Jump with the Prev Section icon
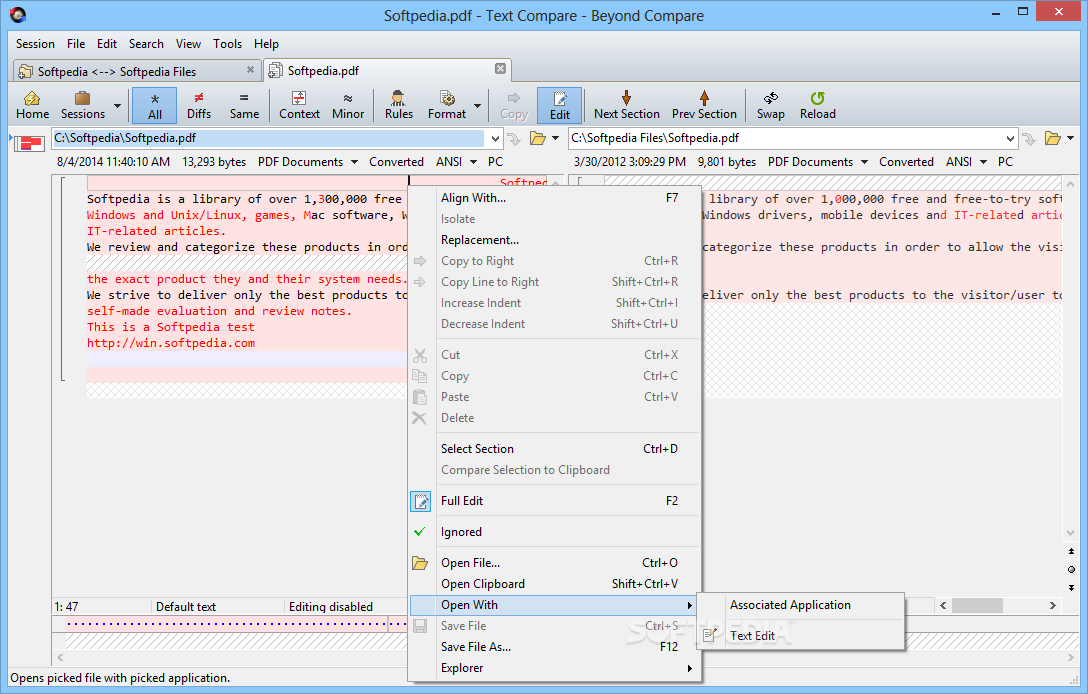The width and height of the screenshot is (1088, 694). [704, 105]
